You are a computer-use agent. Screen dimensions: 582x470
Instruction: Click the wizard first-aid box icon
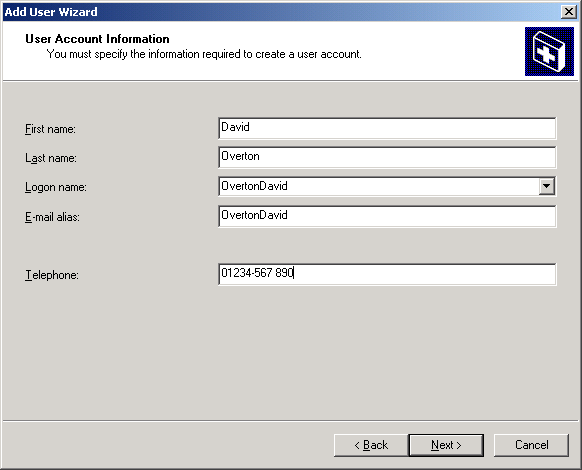[549, 51]
